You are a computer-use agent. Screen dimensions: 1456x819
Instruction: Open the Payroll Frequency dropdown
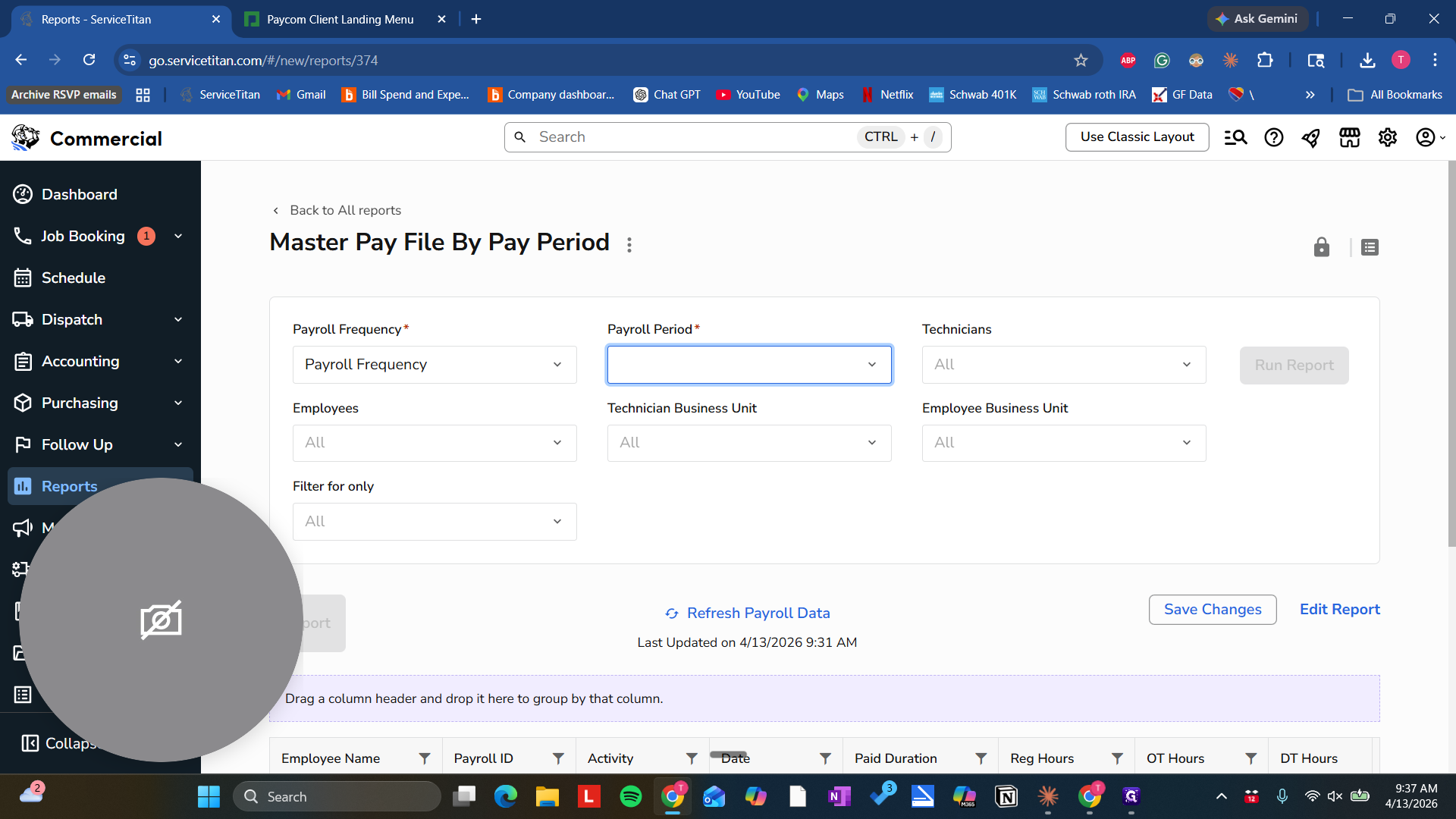click(435, 365)
